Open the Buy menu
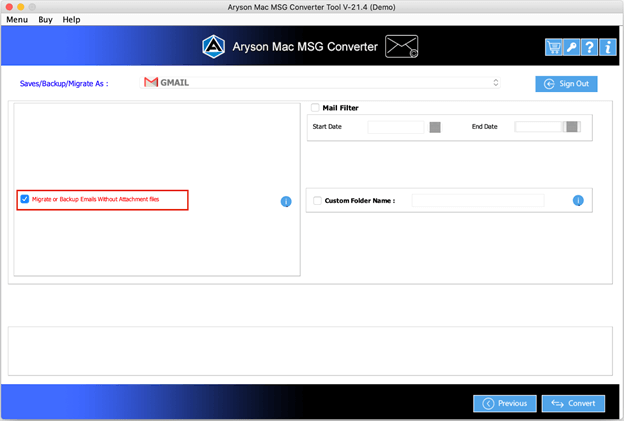 coord(45,19)
